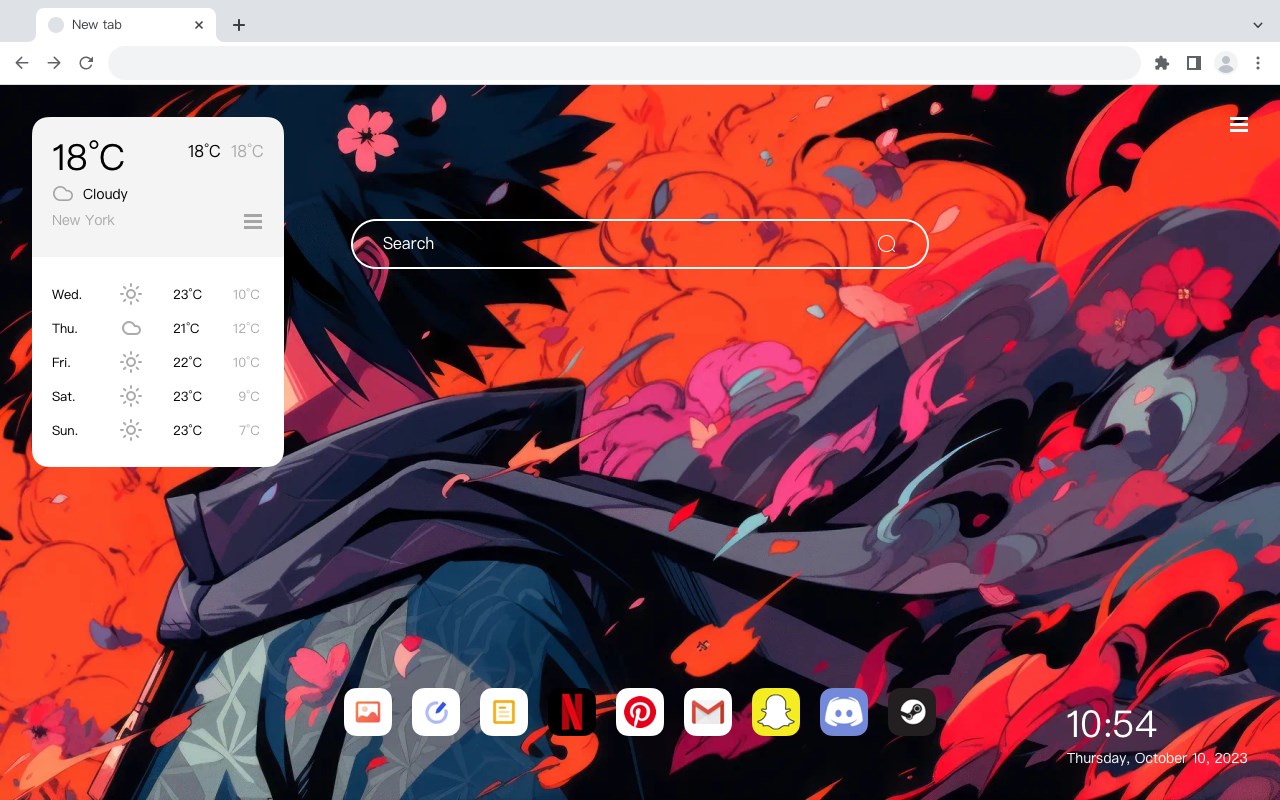Select the Thu. forecast row
The image size is (1280, 800).
click(157, 328)
